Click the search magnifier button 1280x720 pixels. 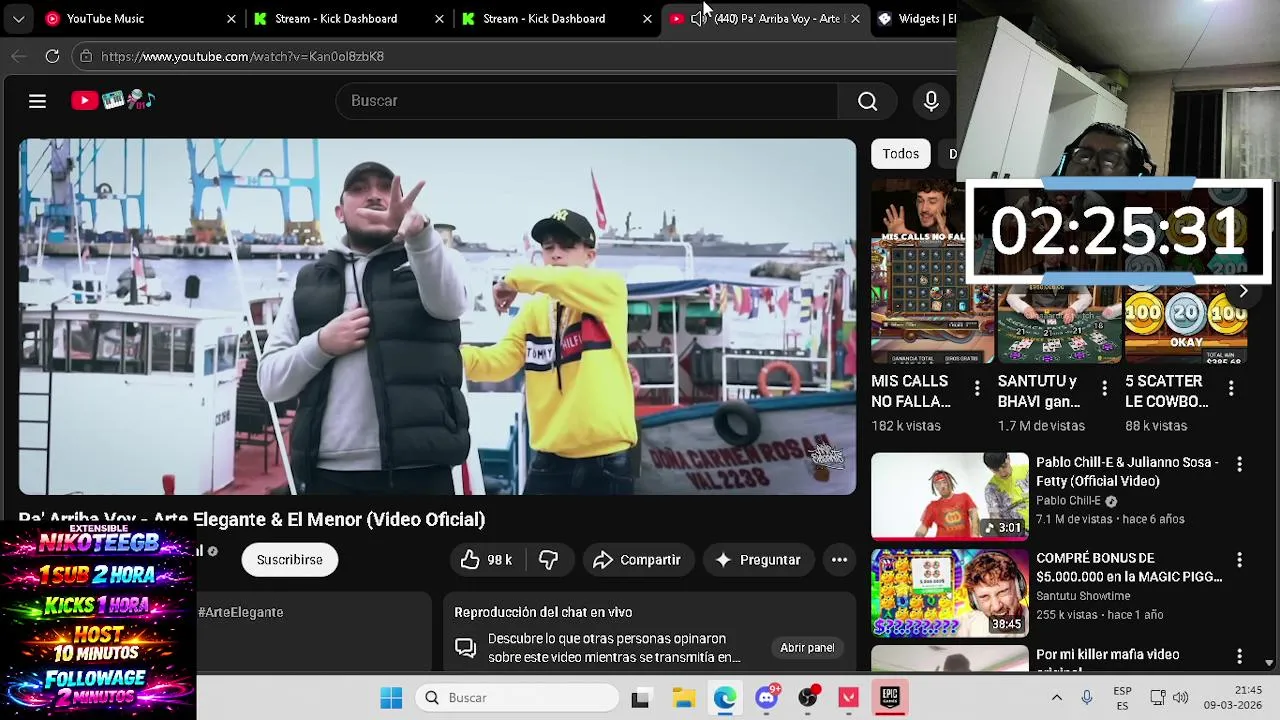pyautogui.click(x=867, y=101)
